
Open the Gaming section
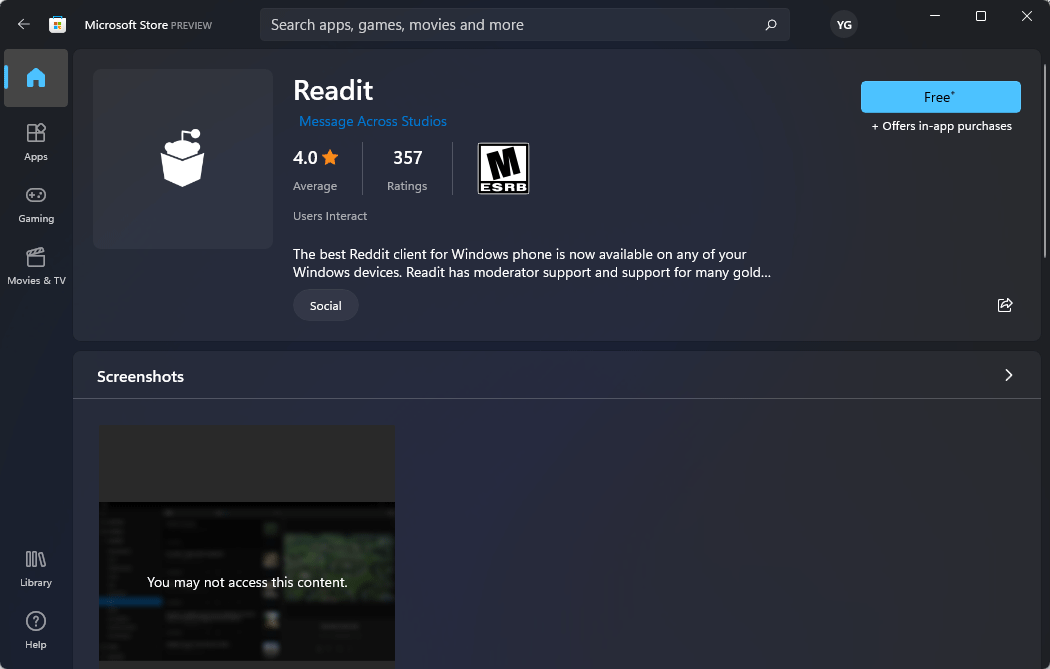pos(36,204)
